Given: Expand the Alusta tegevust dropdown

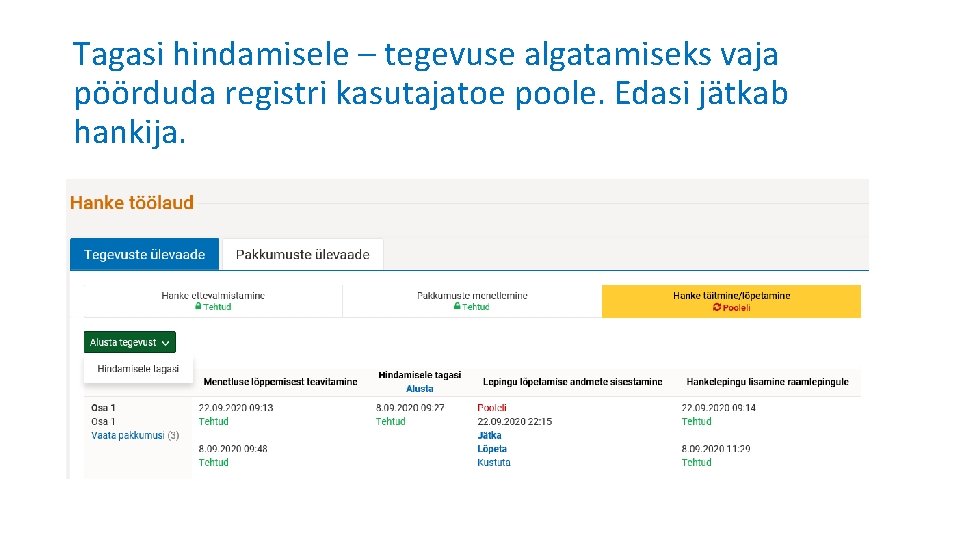Looking at the screenshot, I should (x=130, y=342).
